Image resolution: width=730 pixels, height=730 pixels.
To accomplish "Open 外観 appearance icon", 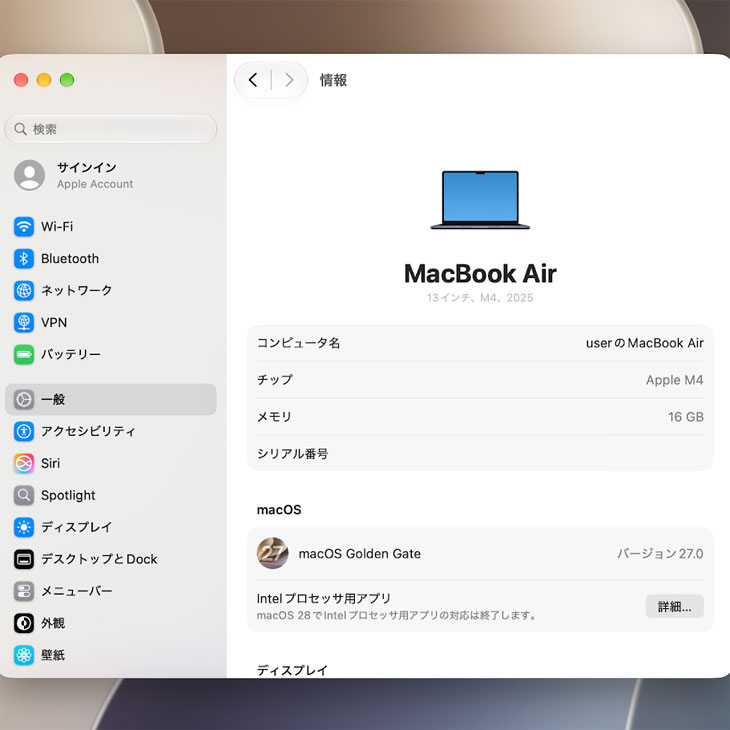I will (24, 623).
